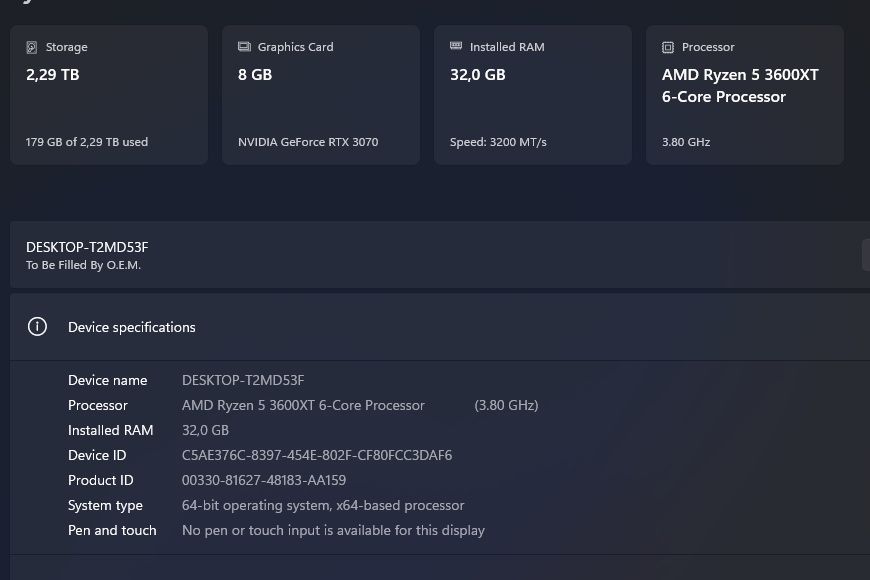Click the Processor chip icon
The image size is (870, 580).
point(668,47)
